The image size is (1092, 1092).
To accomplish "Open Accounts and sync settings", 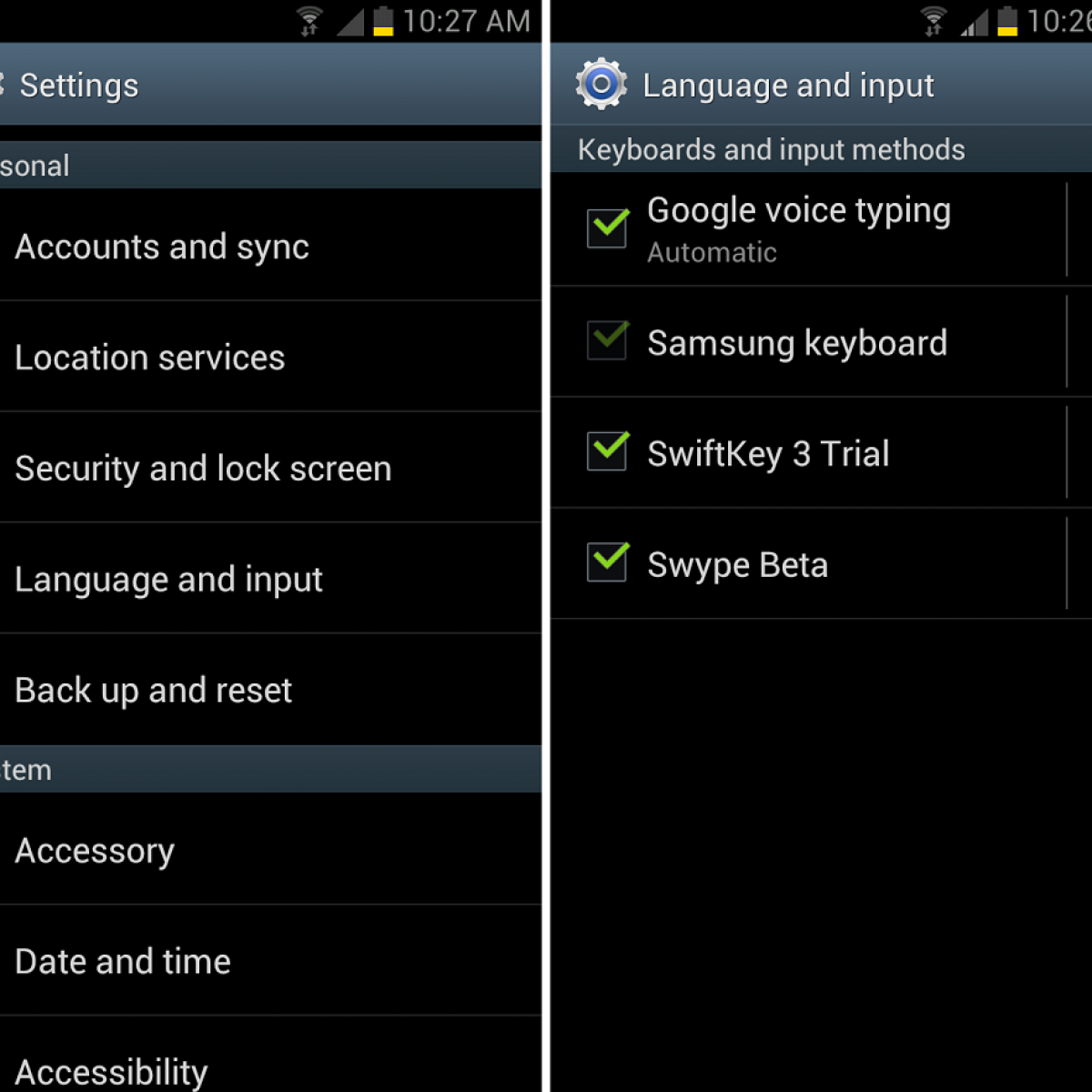I will coord(270,246).
